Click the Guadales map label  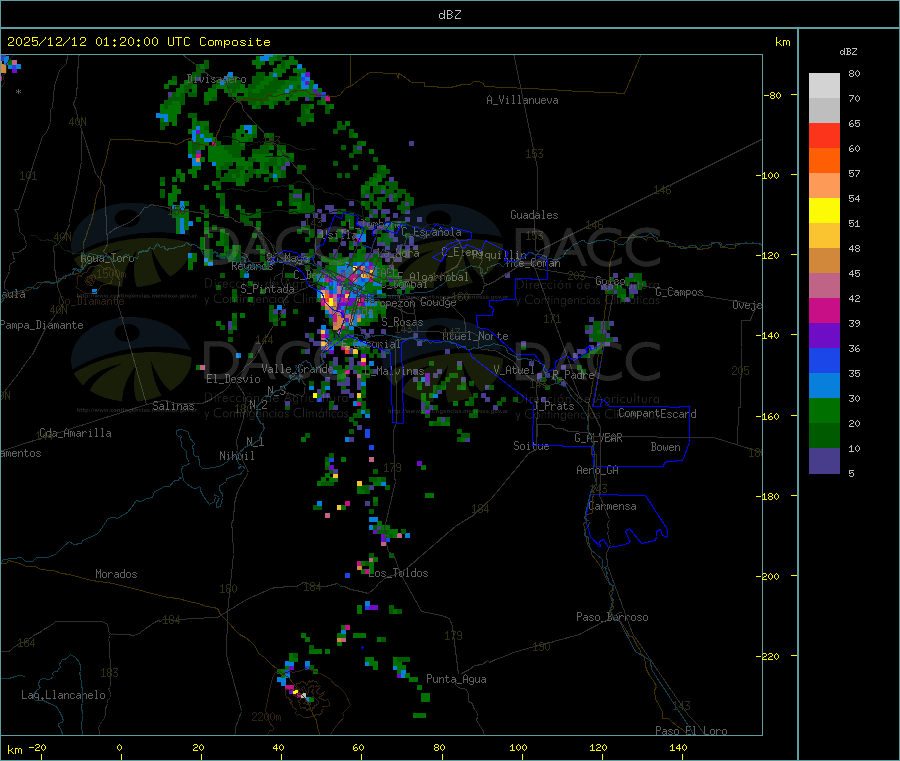[534, 215]
